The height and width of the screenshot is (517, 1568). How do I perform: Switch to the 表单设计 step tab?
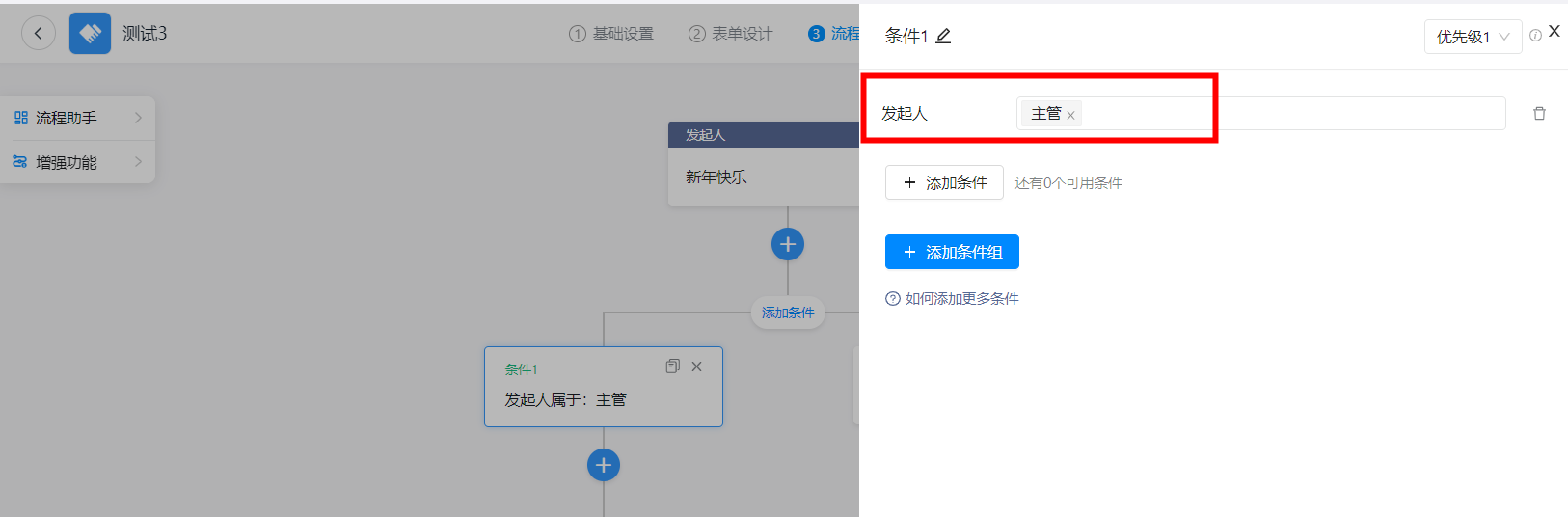pos(730,34)
